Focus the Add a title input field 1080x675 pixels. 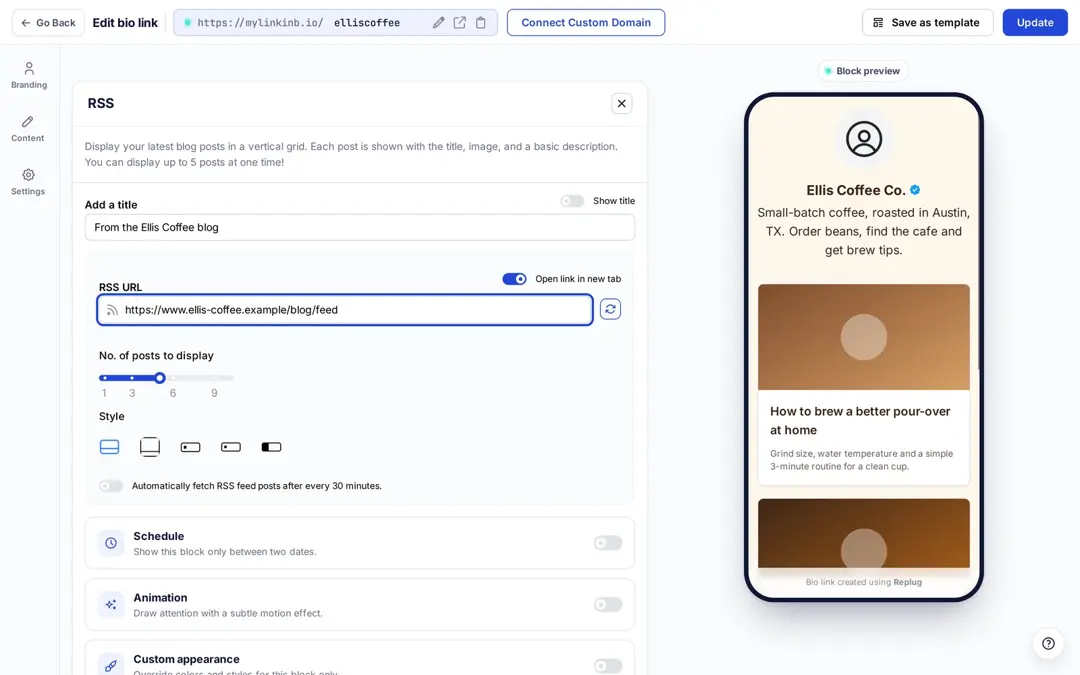click(x=360, y=227)
